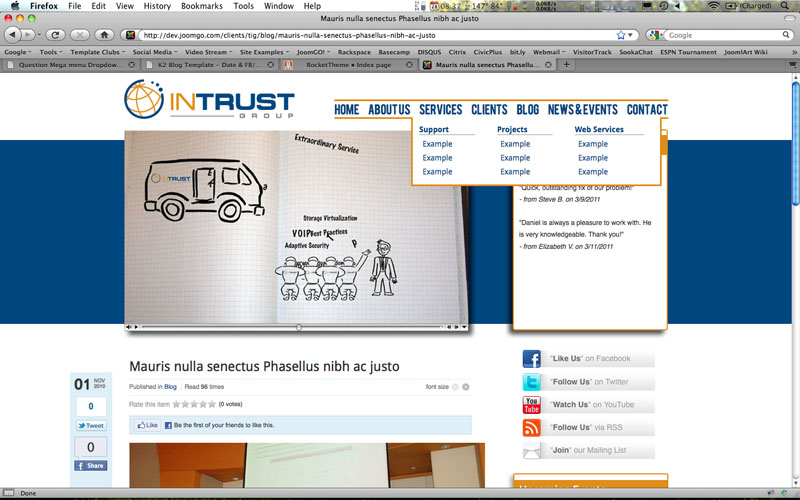Open the Tools bookmarks folder dropdown
Screen dimensions: 800x500
click(x=51, y=52)
